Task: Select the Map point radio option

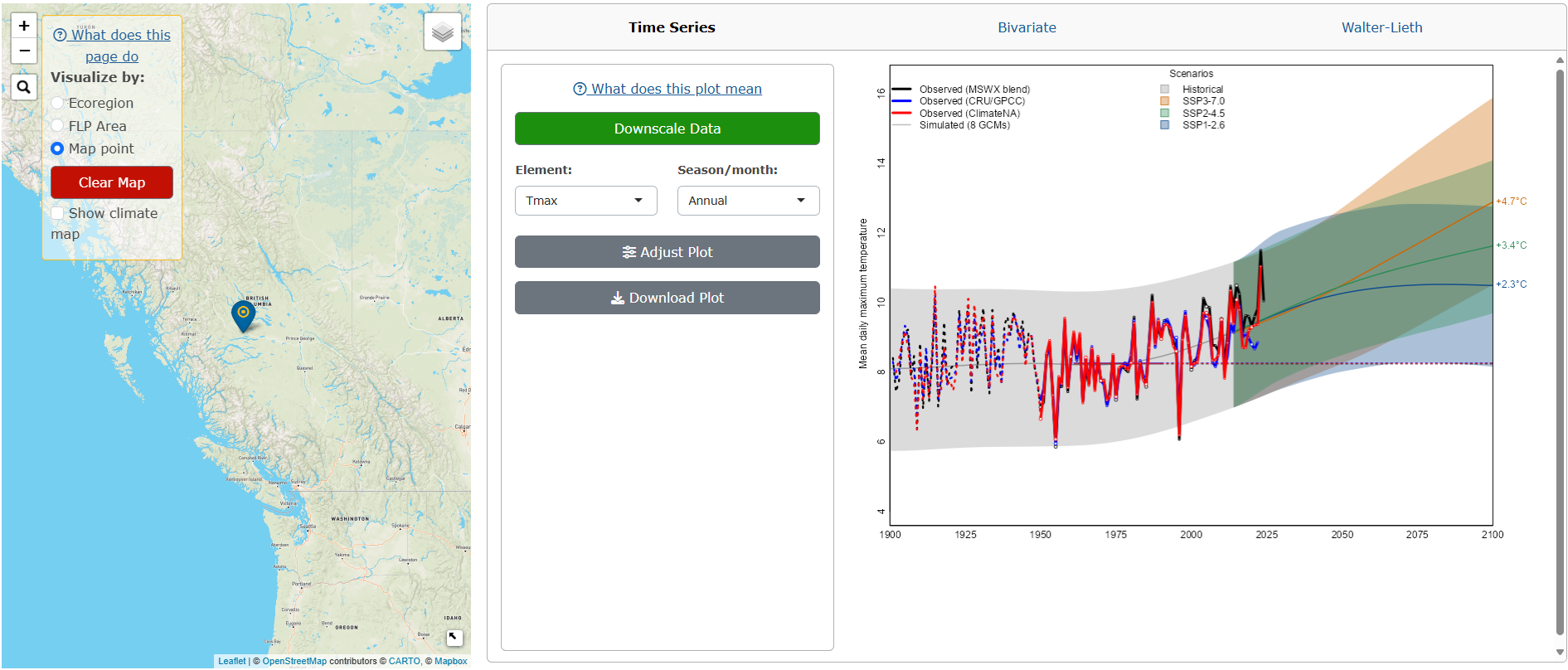Action: 57,148
